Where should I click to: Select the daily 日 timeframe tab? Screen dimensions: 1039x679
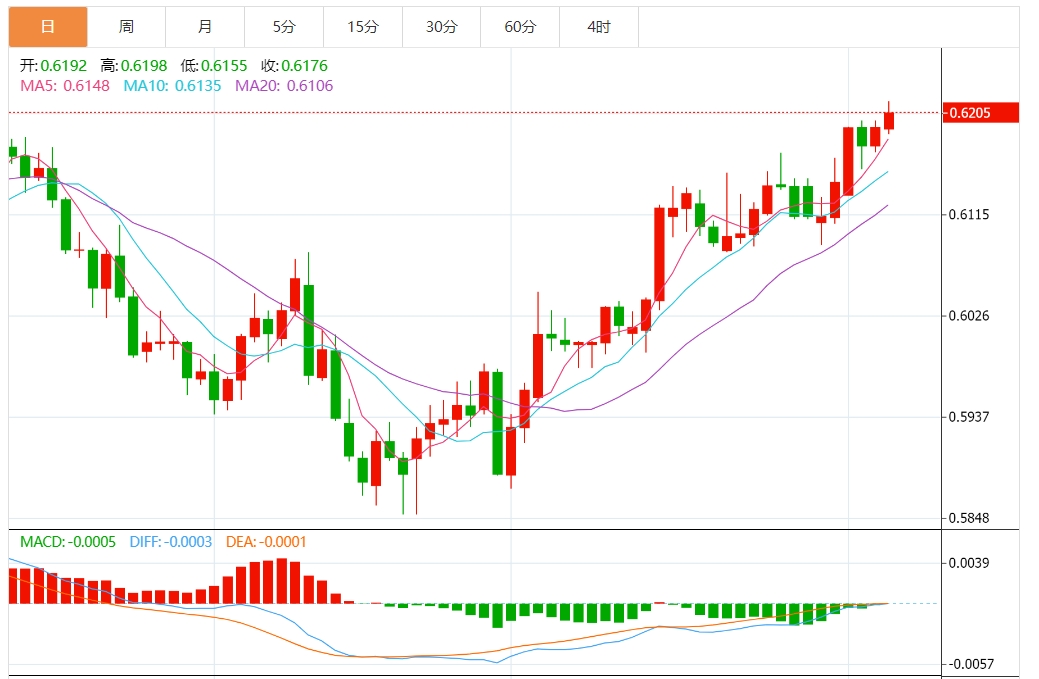pyautogui.click(x=48, y=26)
